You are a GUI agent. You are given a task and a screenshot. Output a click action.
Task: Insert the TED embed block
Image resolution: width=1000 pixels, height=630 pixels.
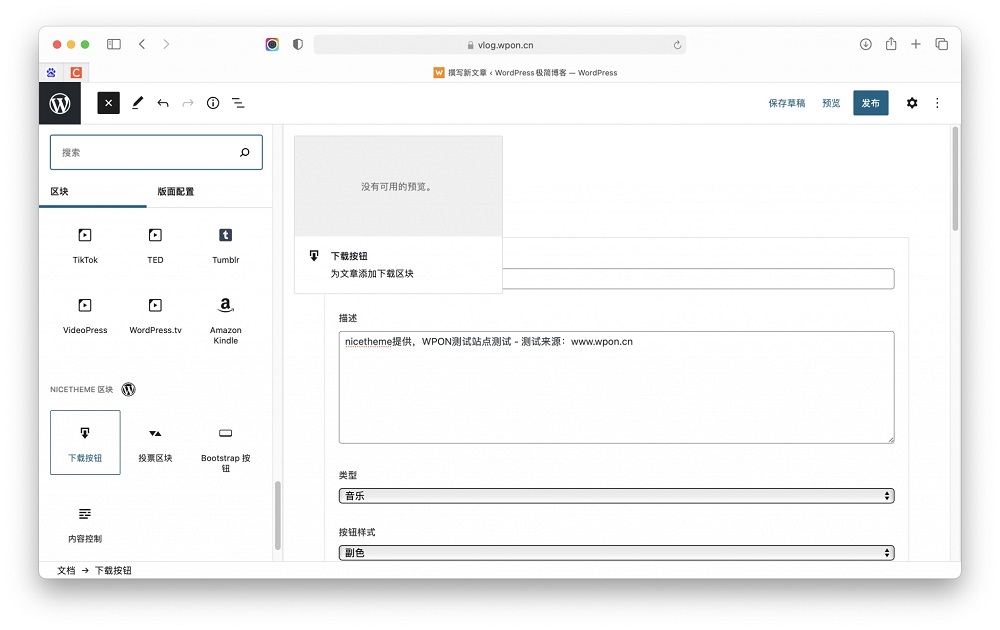pyautogui.click(x=155, y=243)
